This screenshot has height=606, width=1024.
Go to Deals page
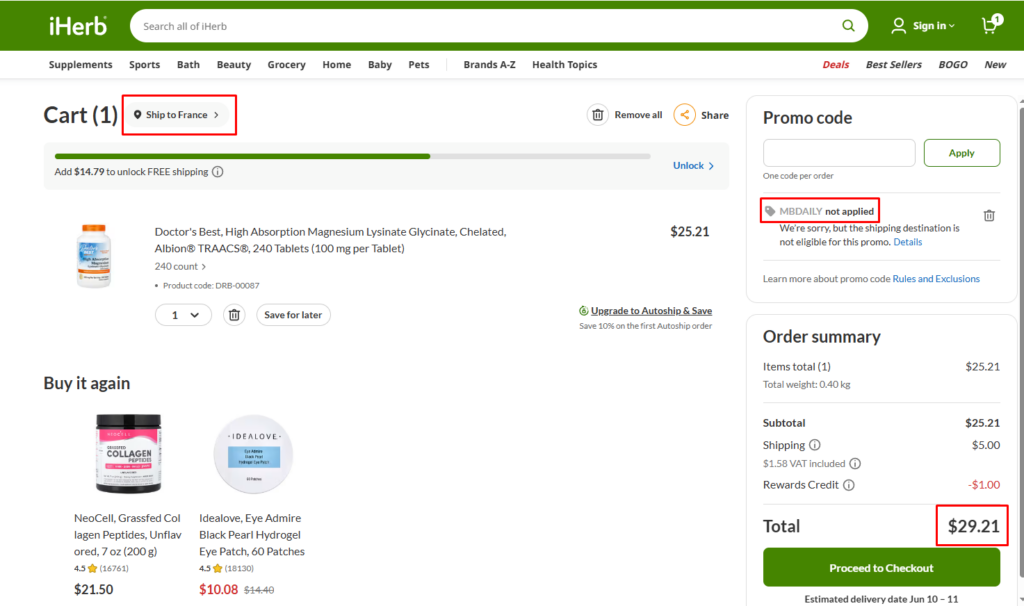(x=835, y=65)
